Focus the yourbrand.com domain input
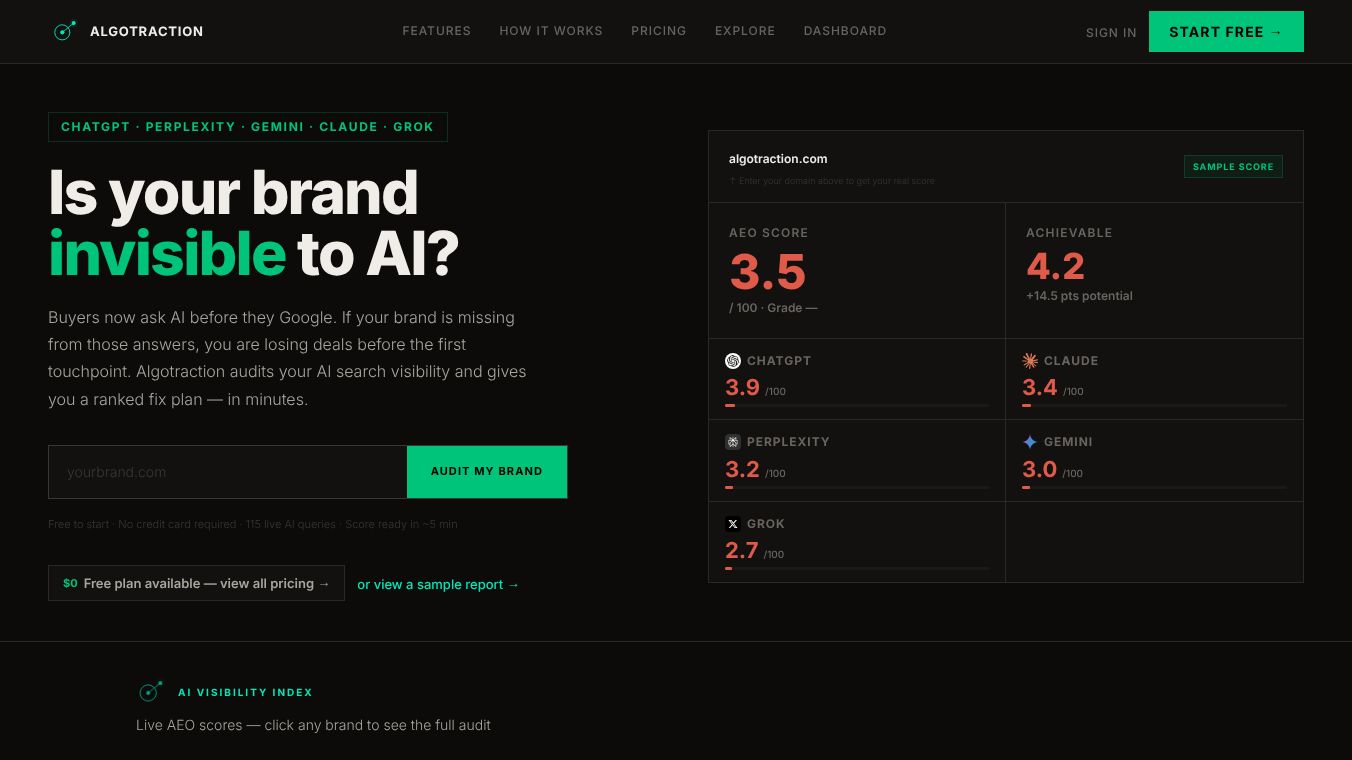The width and height of the screenshot is (1352, 760). (228, 472)
